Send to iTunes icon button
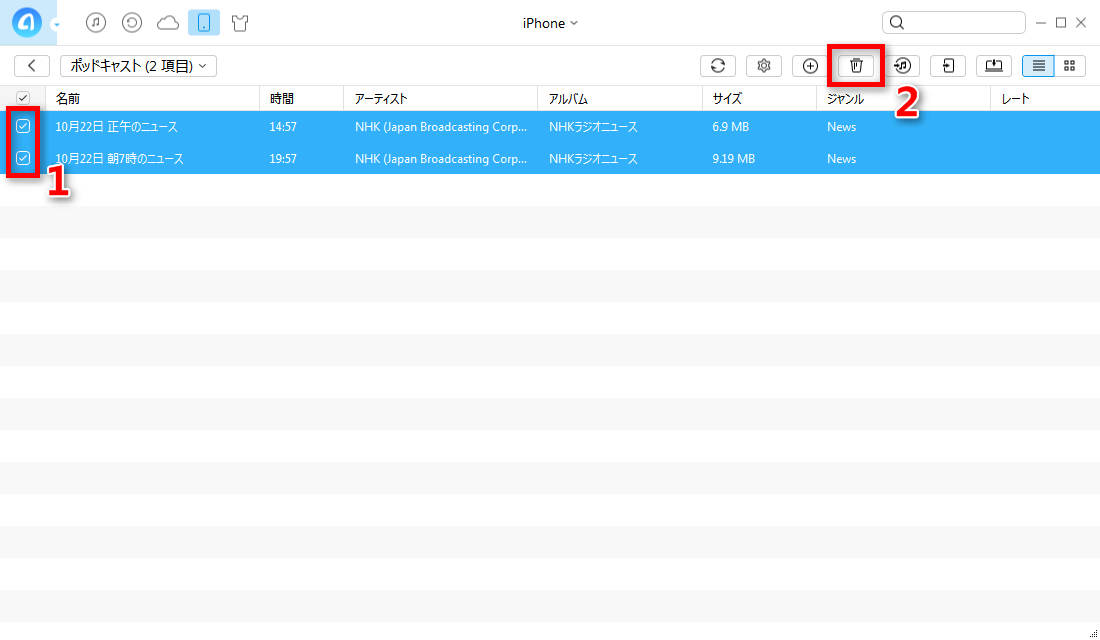This screenshot has width=1100, height=640. 902,65
